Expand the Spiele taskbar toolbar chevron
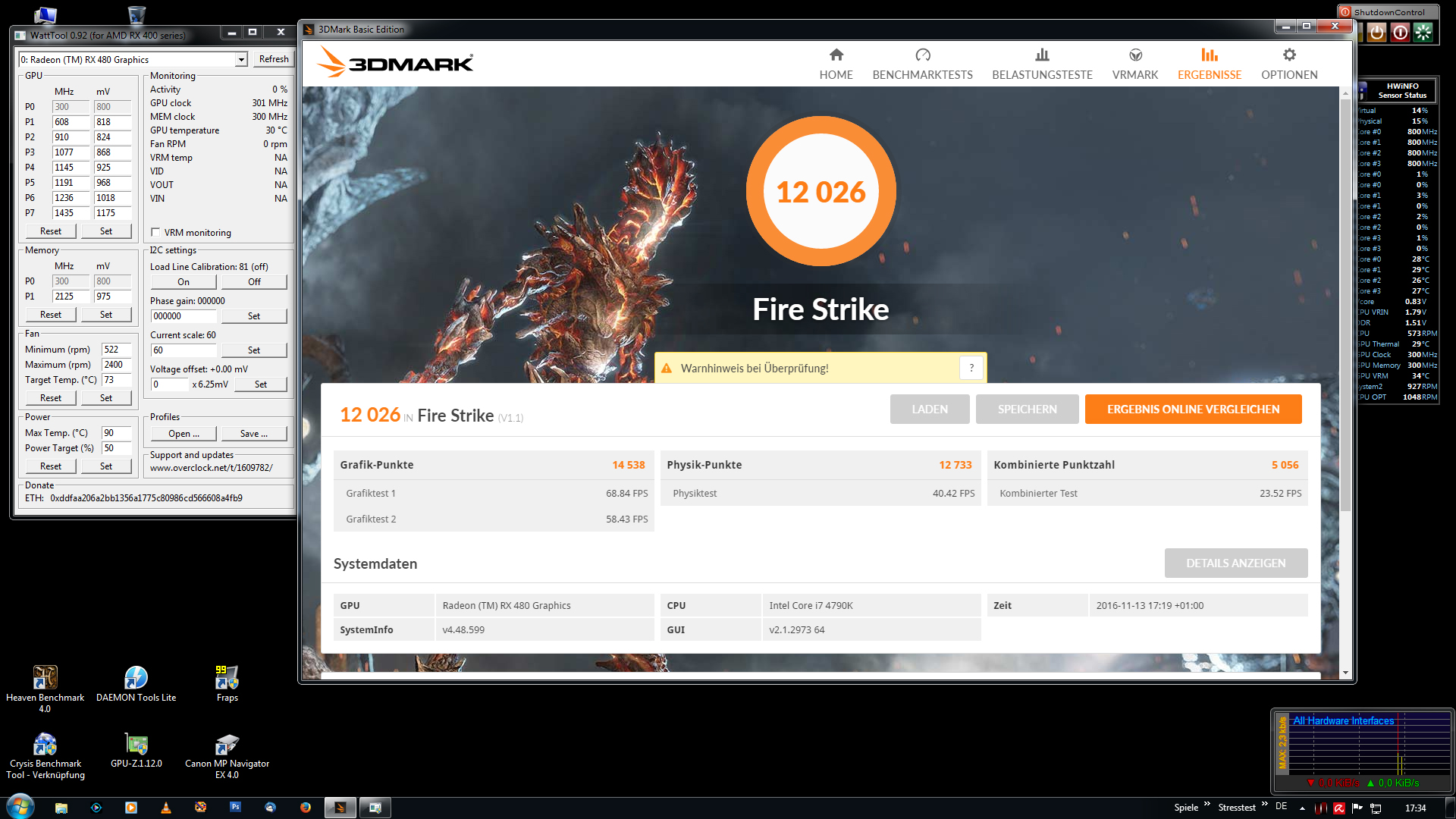Viewport: 1456px width, 819px height. [x=1207, y=804]
